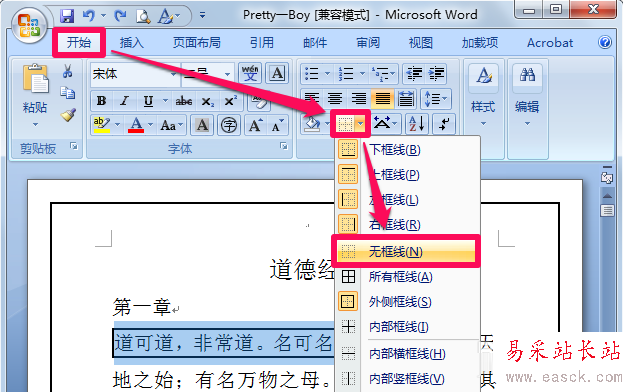
Task: Insert enclosed character
Action: (228, 126)
